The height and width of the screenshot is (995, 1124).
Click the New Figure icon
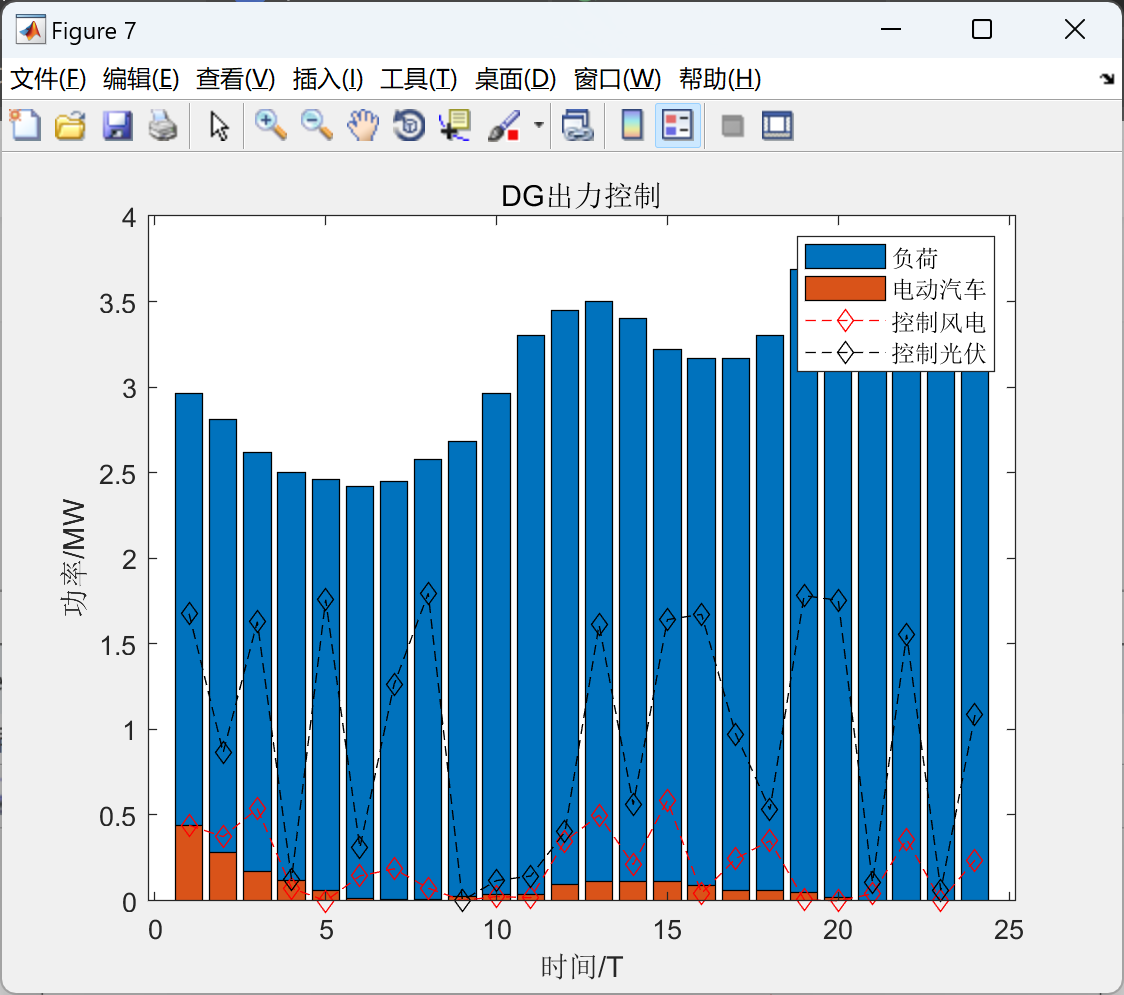[25, 125]
